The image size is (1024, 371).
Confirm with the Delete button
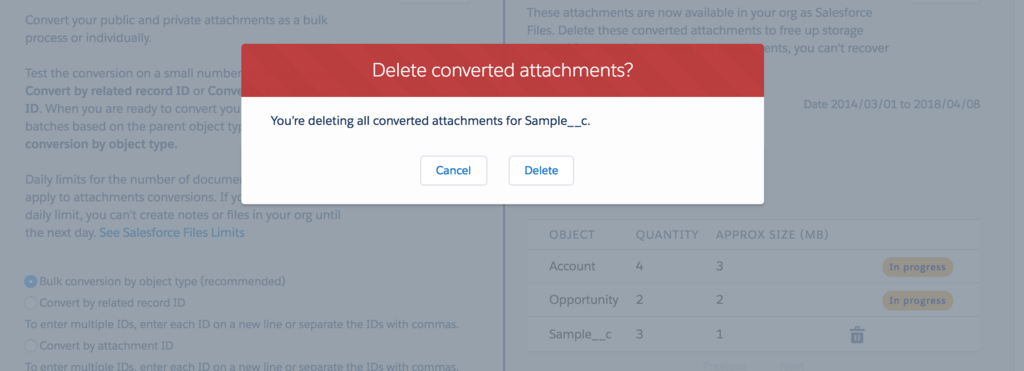541,170
